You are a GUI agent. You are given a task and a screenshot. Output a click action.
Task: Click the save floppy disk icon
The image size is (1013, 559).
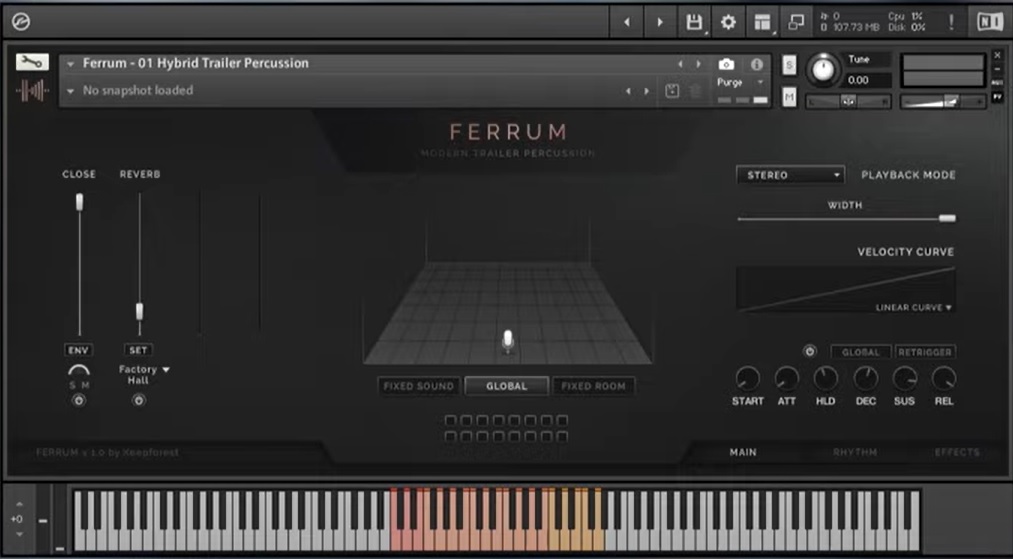[694, 23]
